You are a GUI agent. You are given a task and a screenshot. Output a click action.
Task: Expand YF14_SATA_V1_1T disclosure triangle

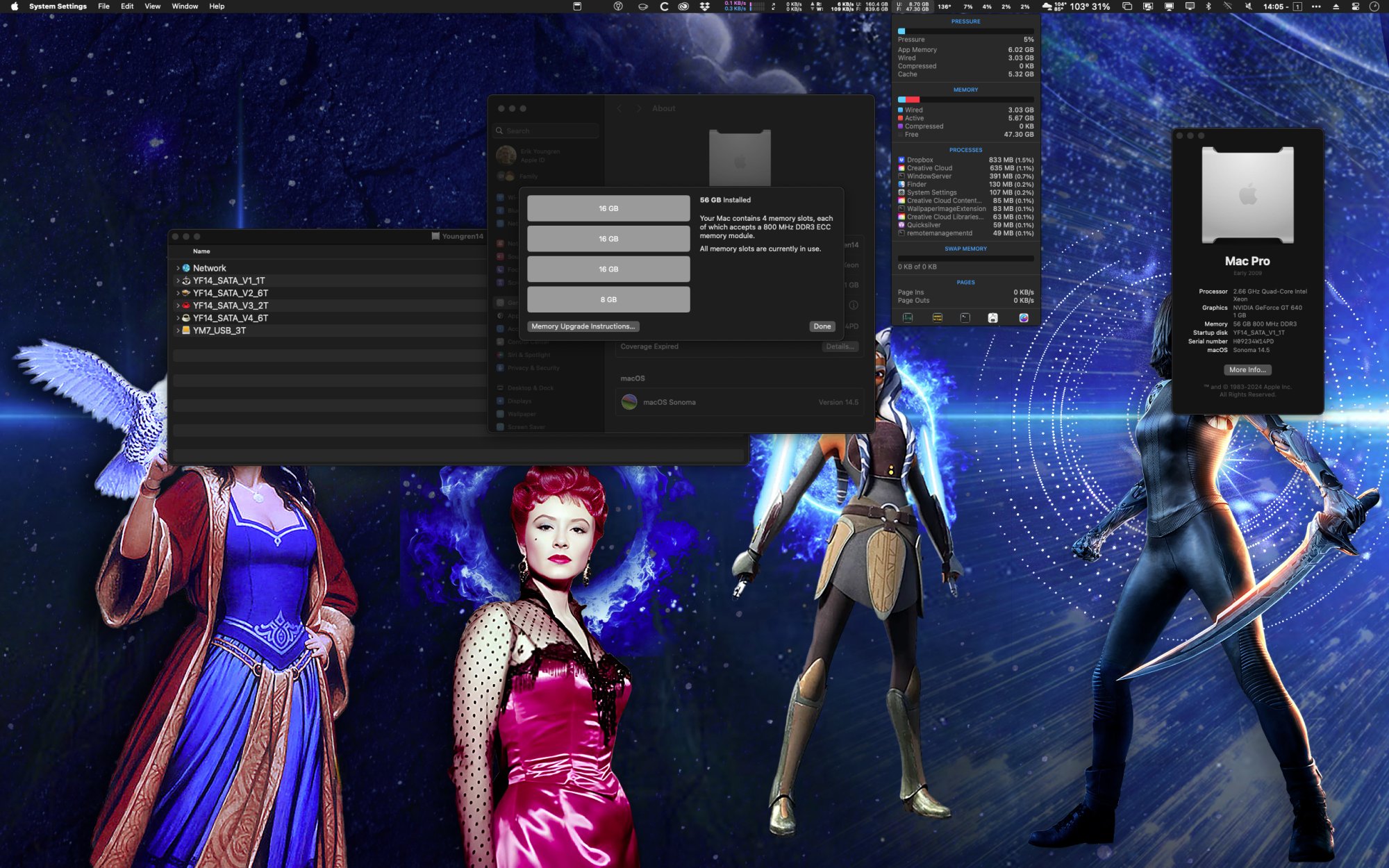pos(178,281)
